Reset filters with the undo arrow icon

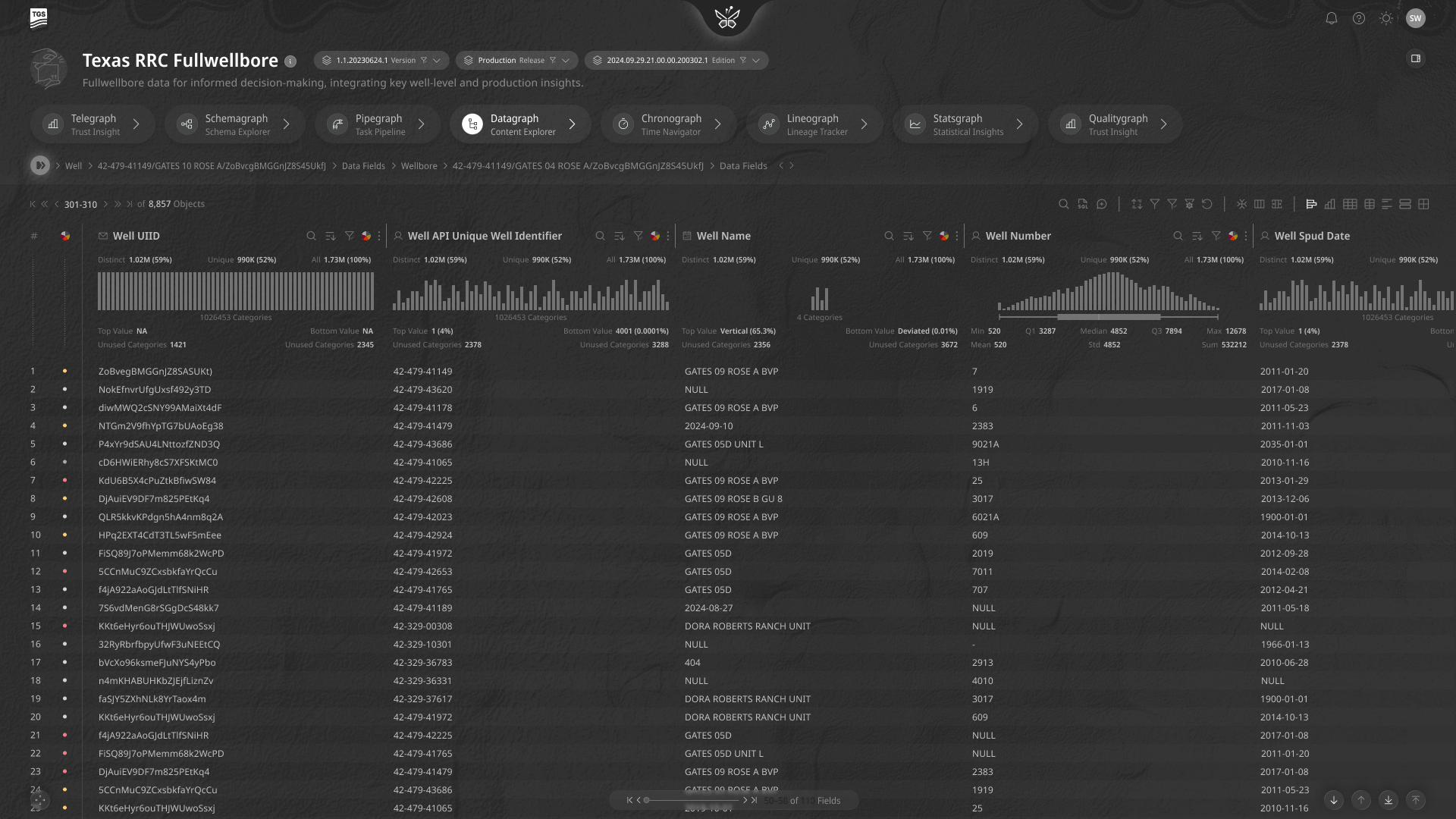(1207, 204)
